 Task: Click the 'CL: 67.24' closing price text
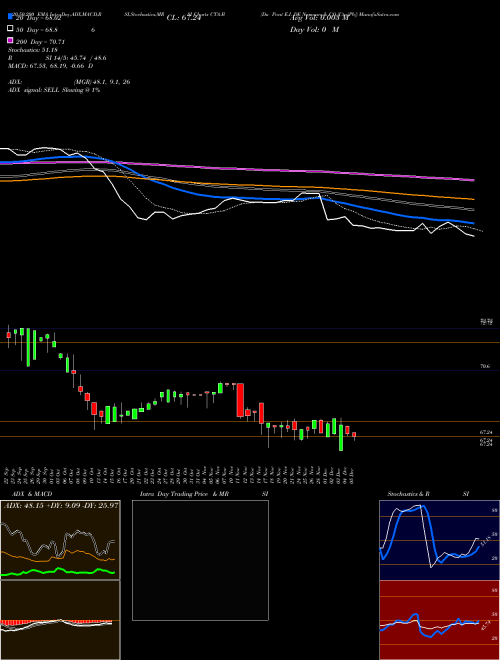coord(184,18)
